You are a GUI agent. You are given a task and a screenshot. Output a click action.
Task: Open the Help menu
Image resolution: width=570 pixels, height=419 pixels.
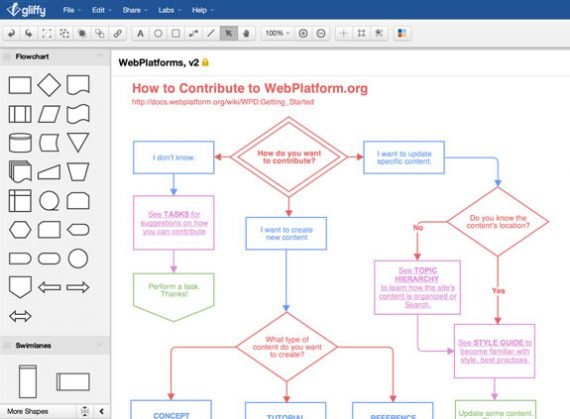pyautogui.click(x=202, y=10)
